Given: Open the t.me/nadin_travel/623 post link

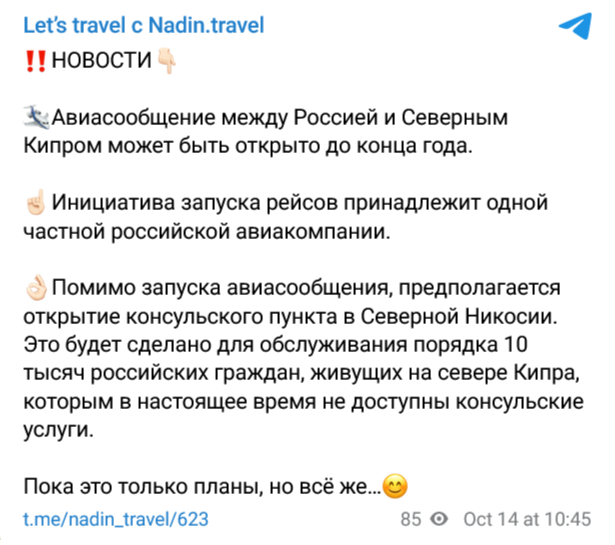Looking at the screenshot, I should [x=116, y=519].
